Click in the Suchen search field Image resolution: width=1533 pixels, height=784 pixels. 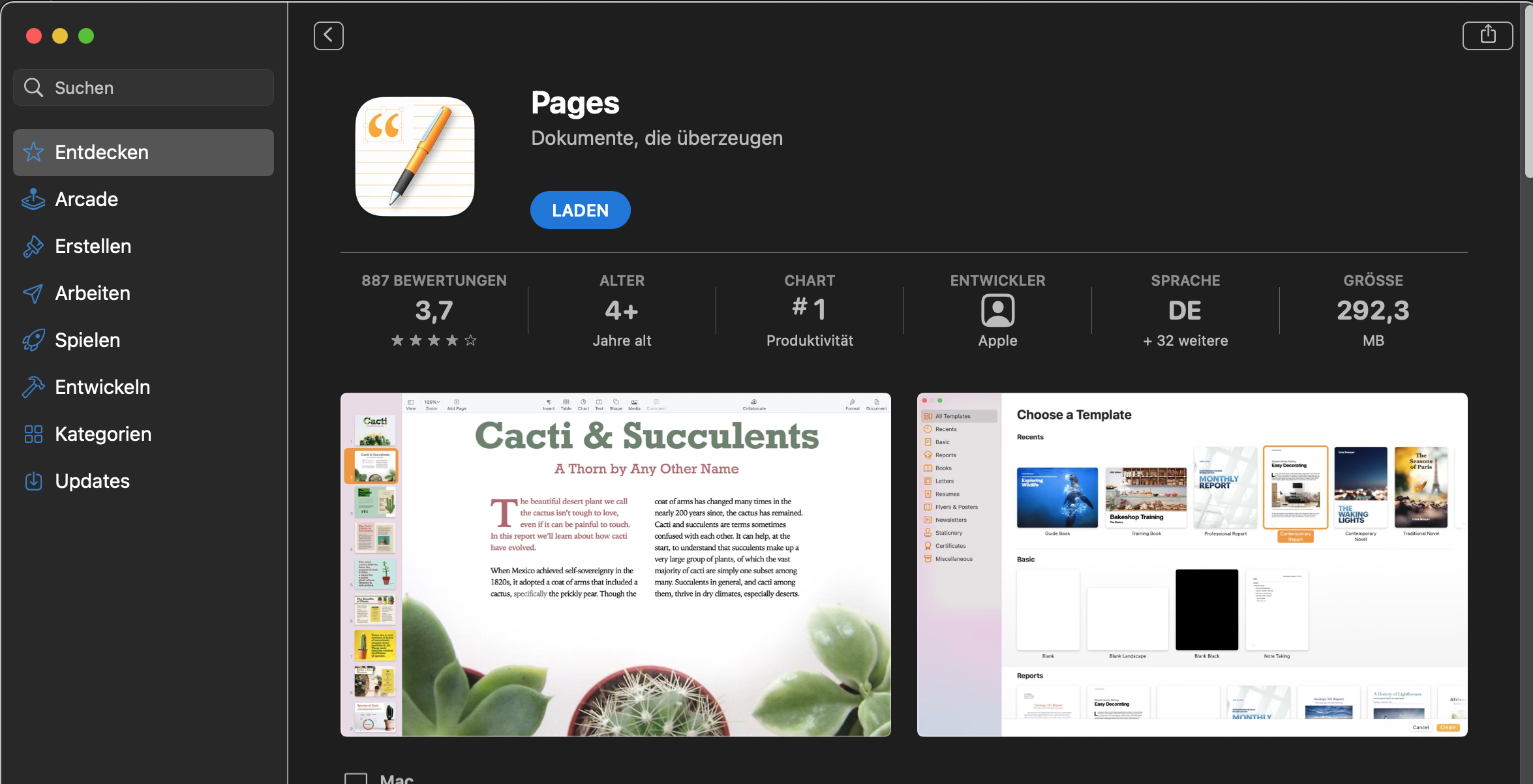click(144, 87)
